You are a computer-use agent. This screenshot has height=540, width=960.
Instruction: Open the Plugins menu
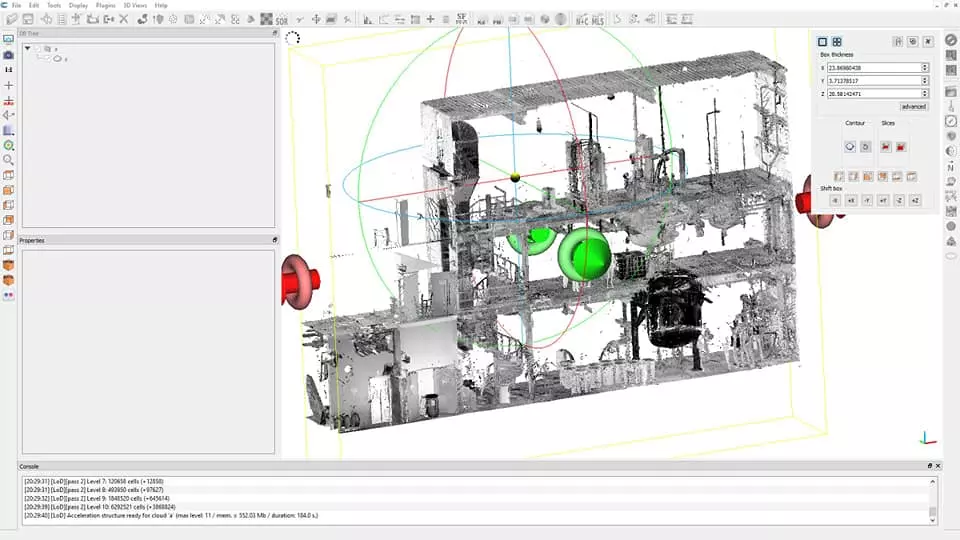point(105,5)
